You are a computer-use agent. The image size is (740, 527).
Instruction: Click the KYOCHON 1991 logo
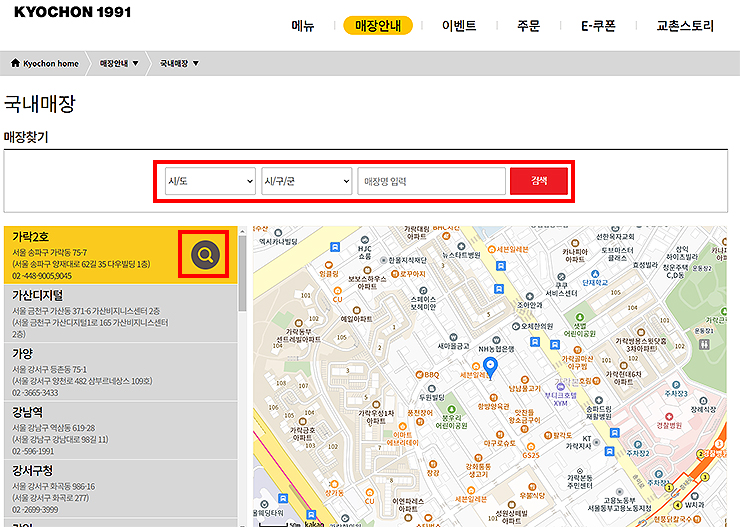[x=72, y=12]
